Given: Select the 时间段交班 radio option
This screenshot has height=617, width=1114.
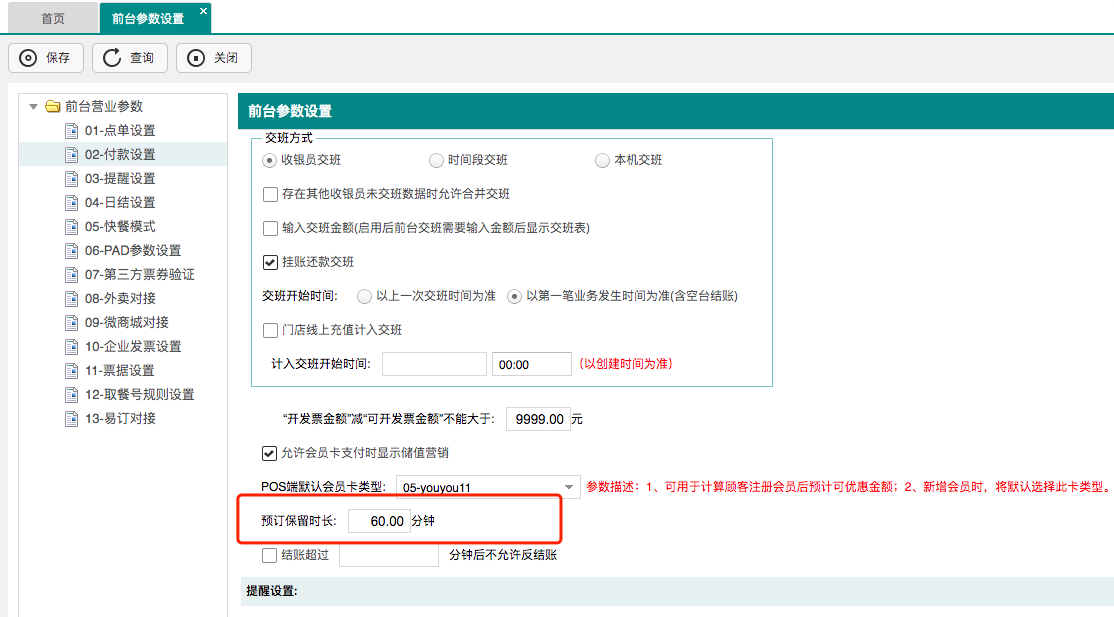Looking at the screenshot, I should coord(436,160).
